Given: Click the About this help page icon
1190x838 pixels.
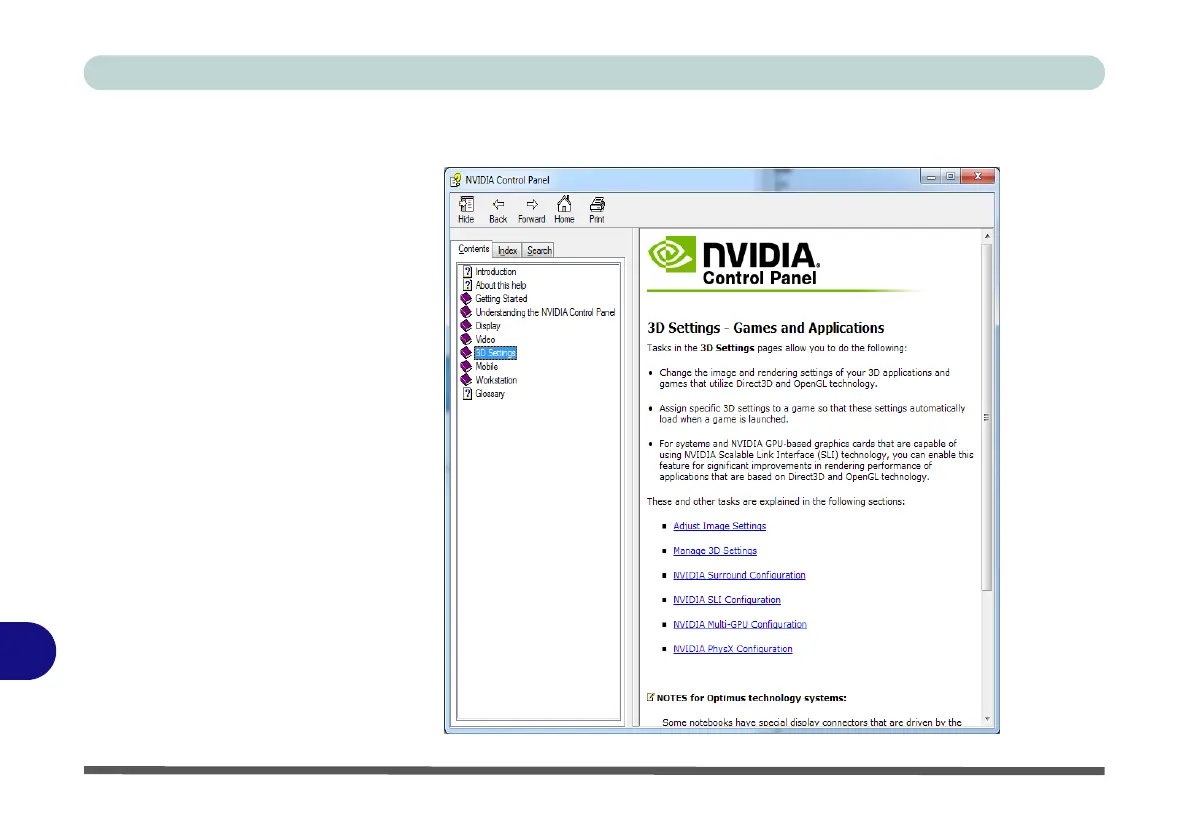Looking at the screenshot, I should click(468, 285).
